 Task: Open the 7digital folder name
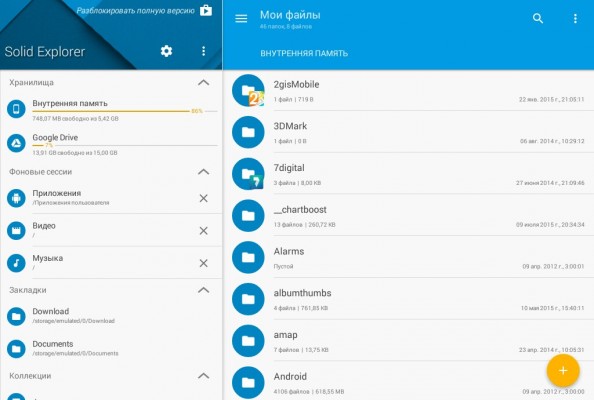click(x=289, y=168)
